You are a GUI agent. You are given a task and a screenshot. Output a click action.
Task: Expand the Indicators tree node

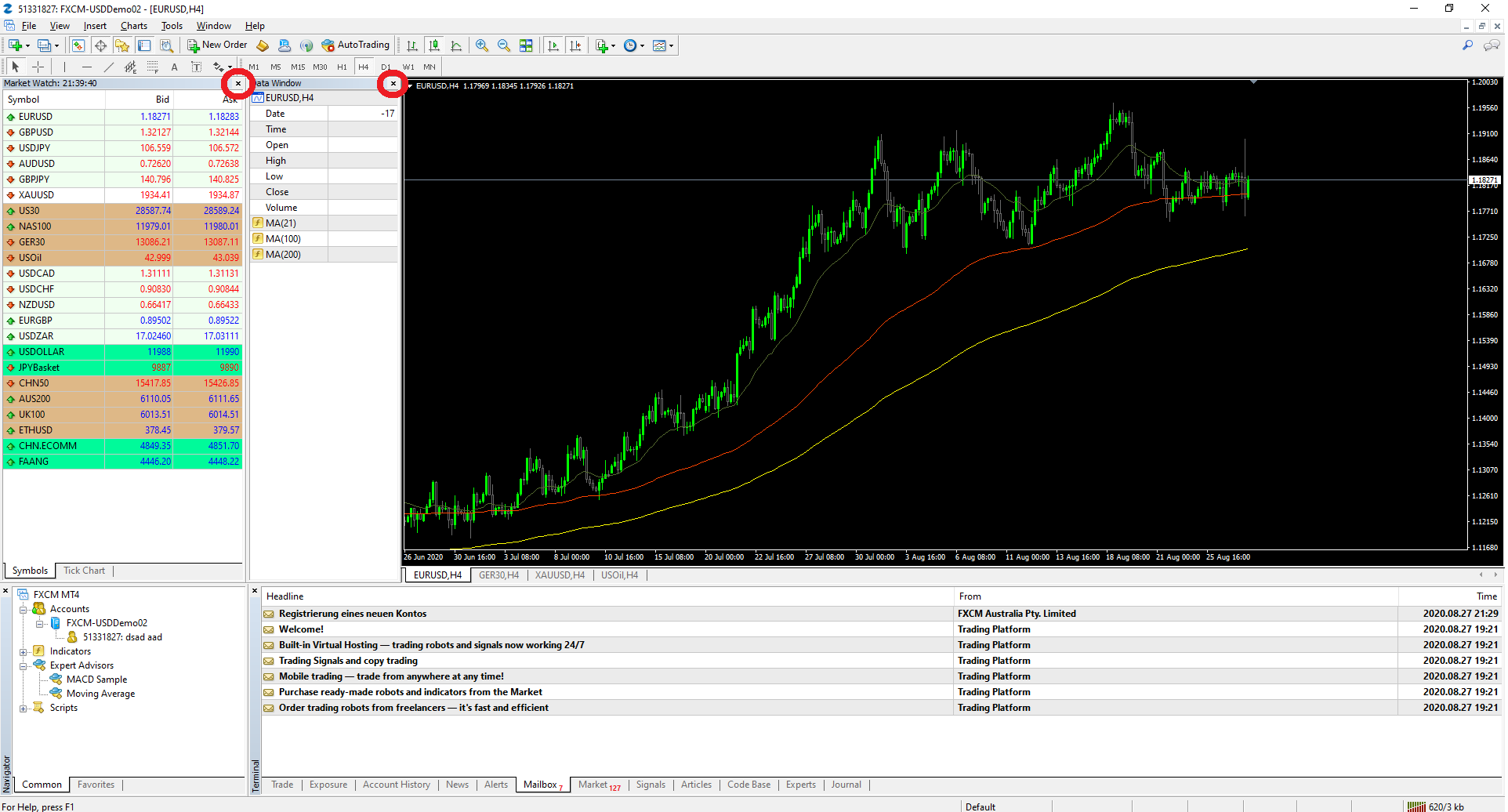pos(24,651)
